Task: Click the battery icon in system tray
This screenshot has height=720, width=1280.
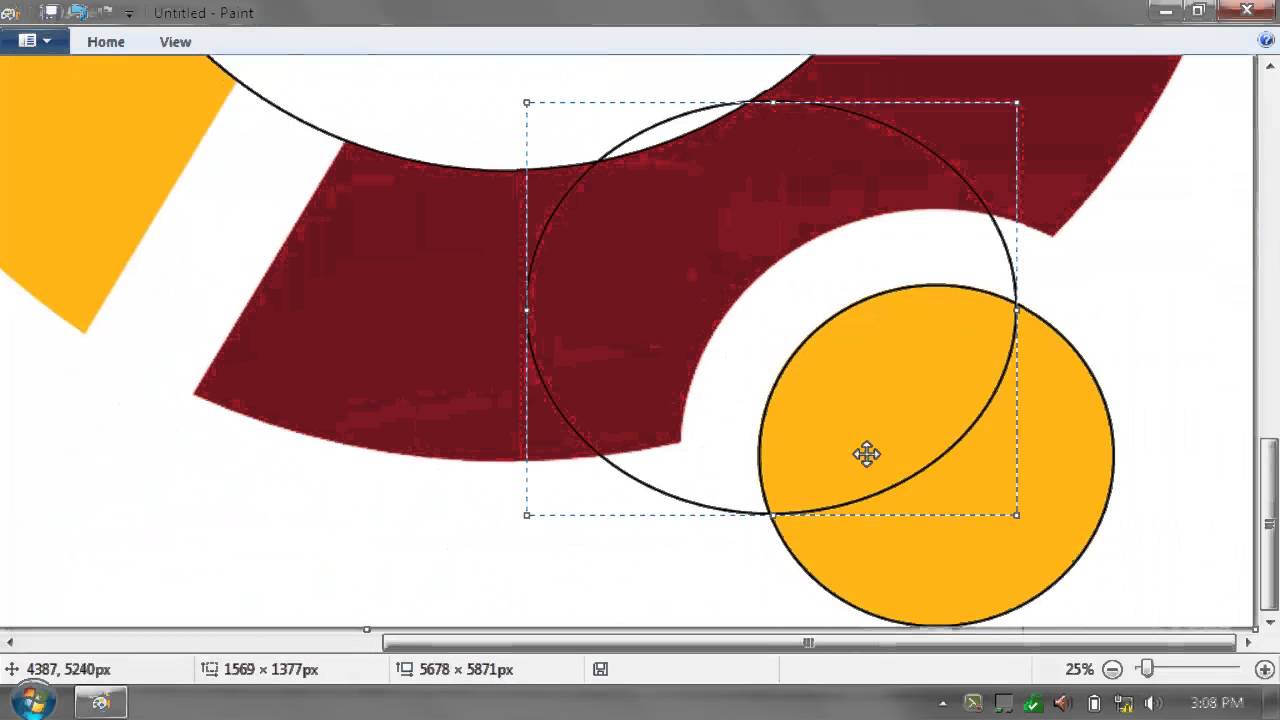Action: 1094,703
